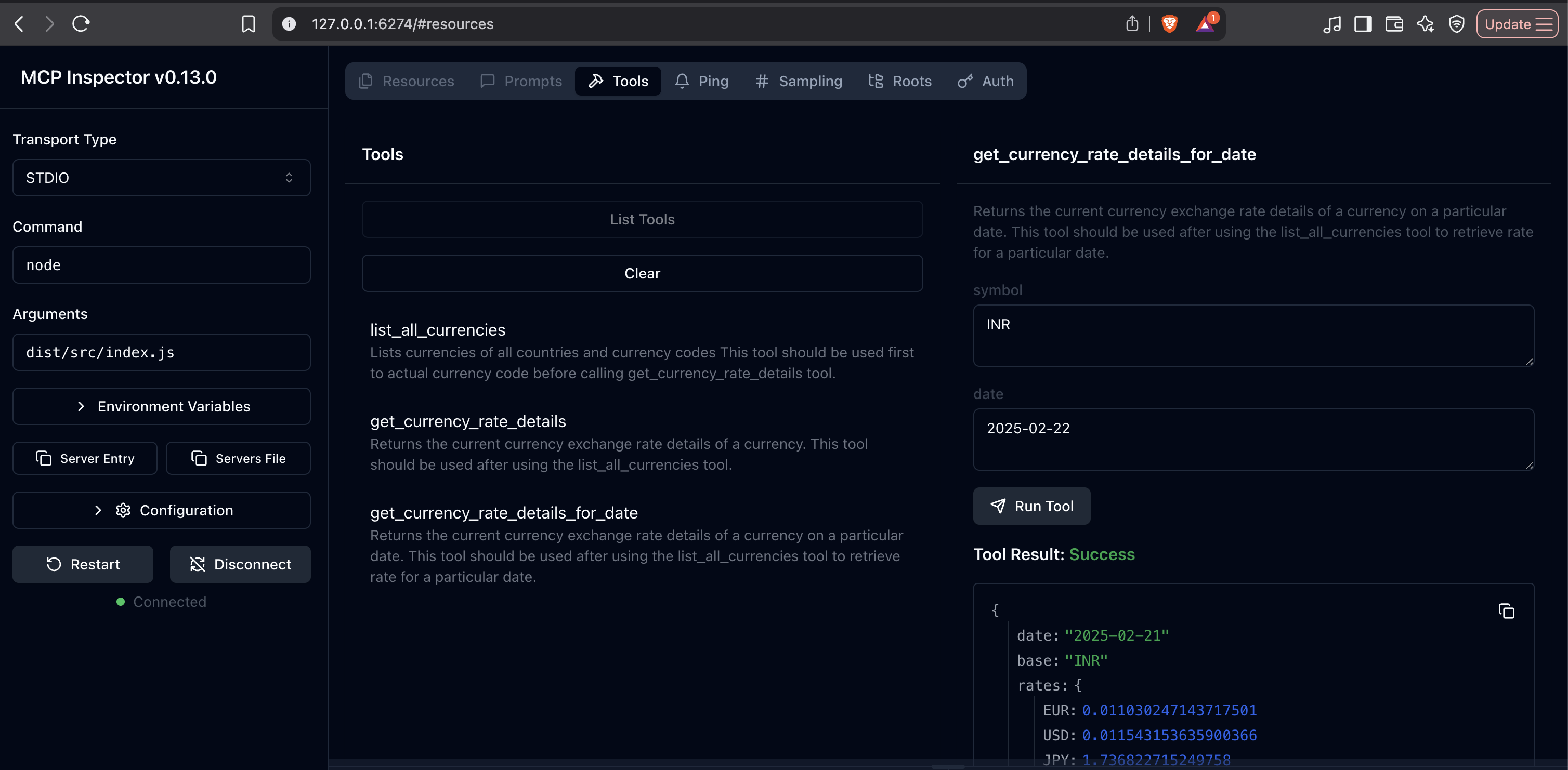Open the Roots tab
The image size is (1568, 770).
(899, 81)
